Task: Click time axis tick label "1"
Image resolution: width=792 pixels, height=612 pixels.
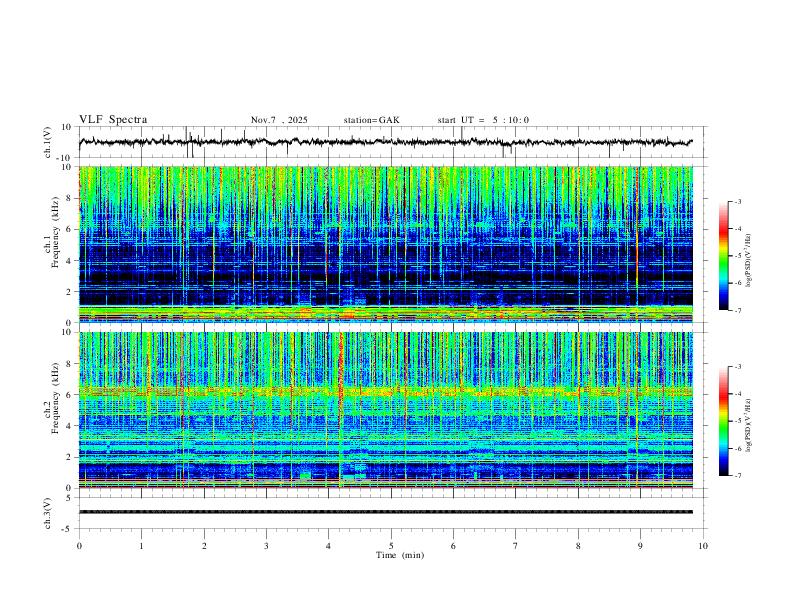Action: coord(141,546)
